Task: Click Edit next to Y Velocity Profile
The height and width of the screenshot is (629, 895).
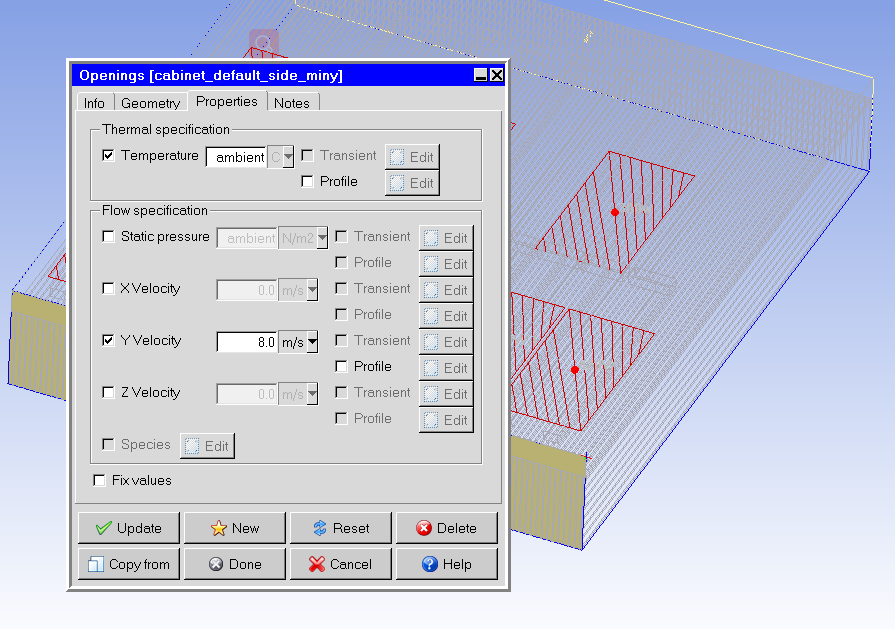Action: (446, 368)
